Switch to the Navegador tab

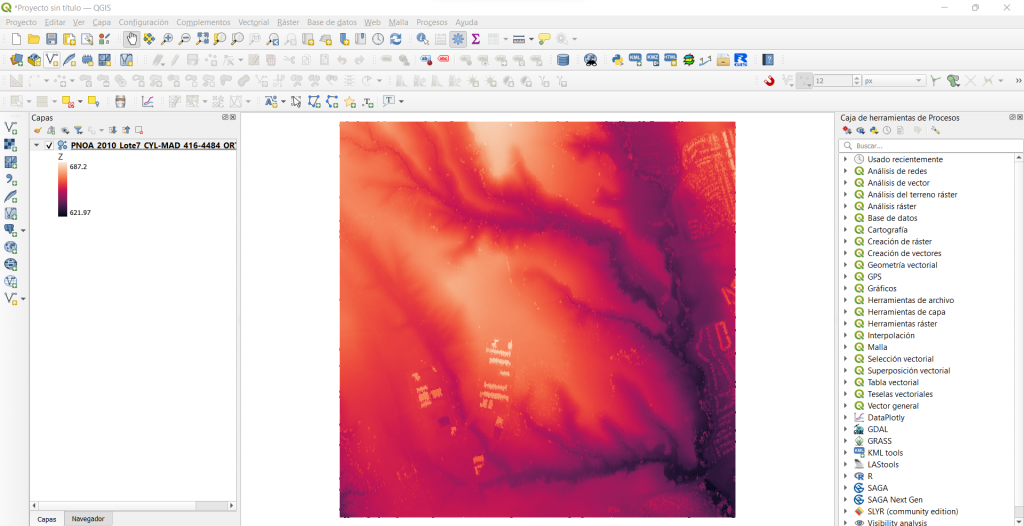click(x=88, y=519)
